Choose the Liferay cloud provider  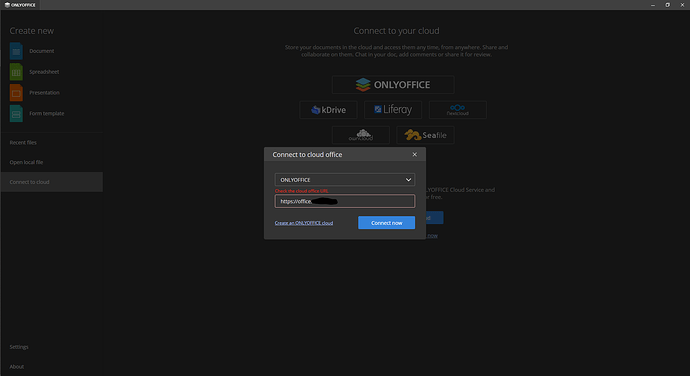tap(393, 110)
